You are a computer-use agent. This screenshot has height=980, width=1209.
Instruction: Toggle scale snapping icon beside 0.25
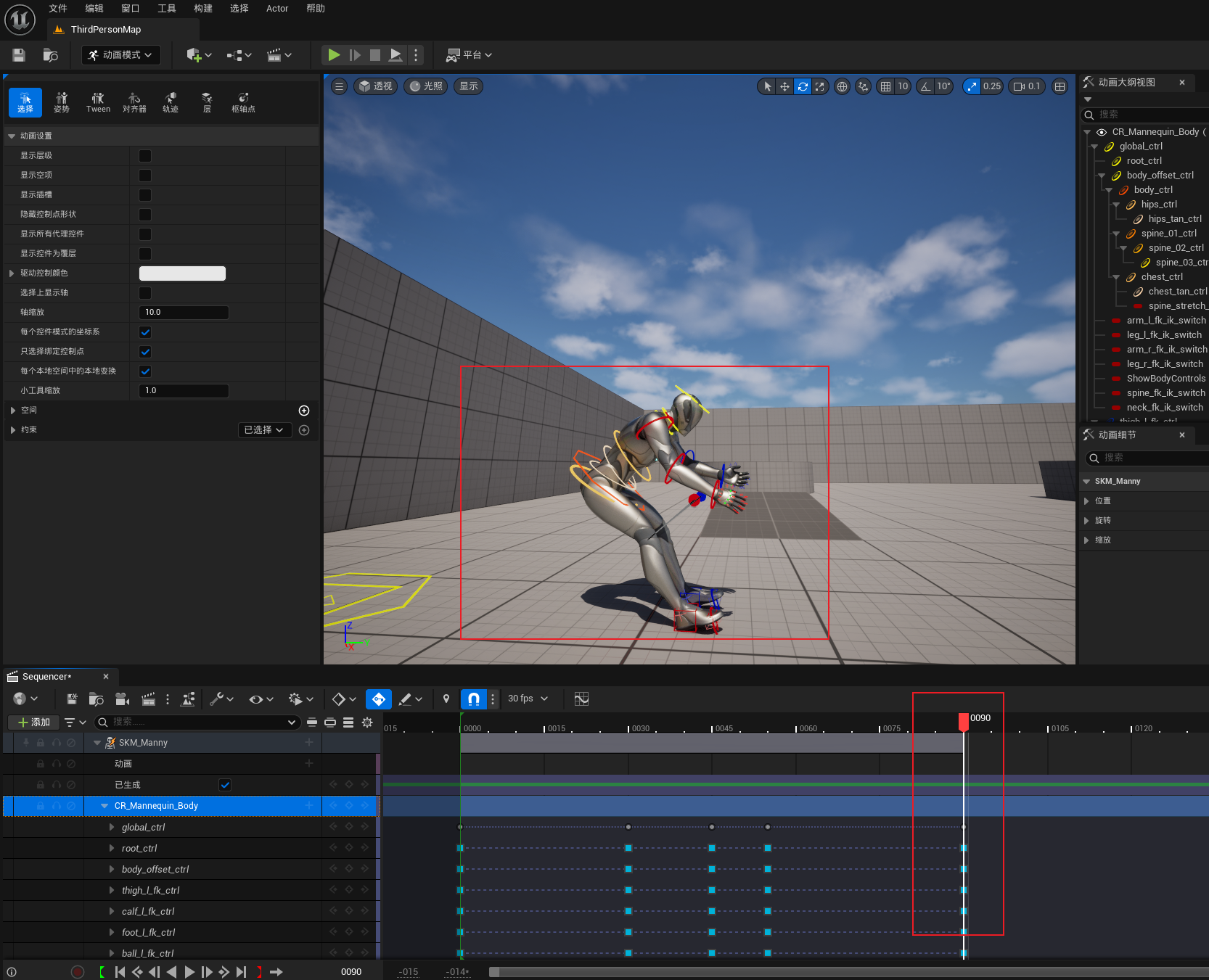pos(972,86)
